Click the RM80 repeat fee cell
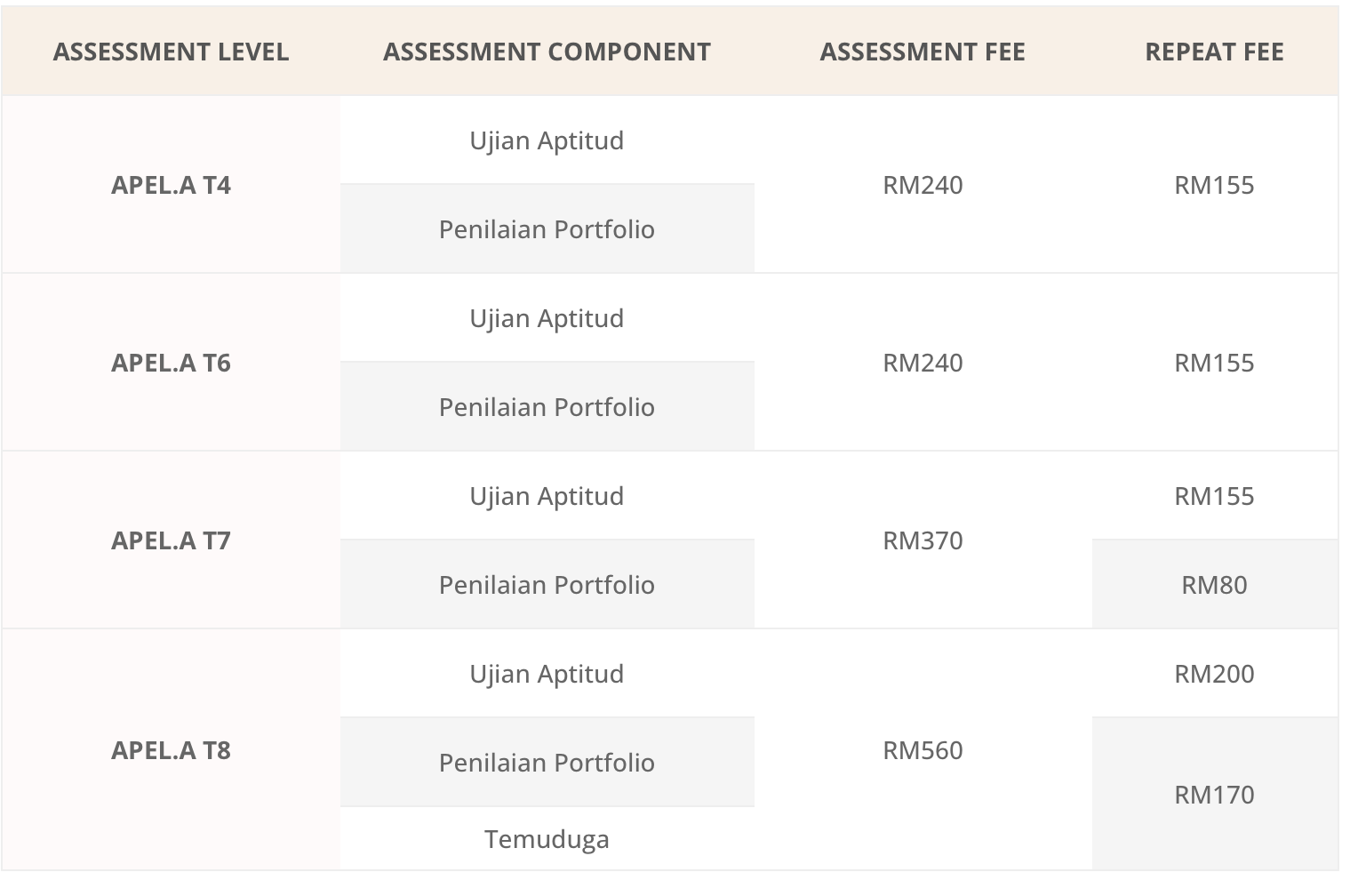The height and width of the screenshot is (896, 1358). coord(1214,585)
